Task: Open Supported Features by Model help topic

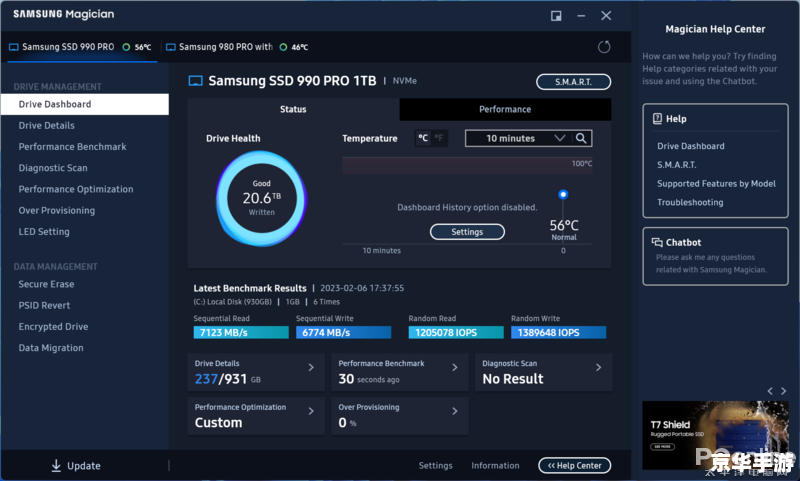Action: pos(716,184)
